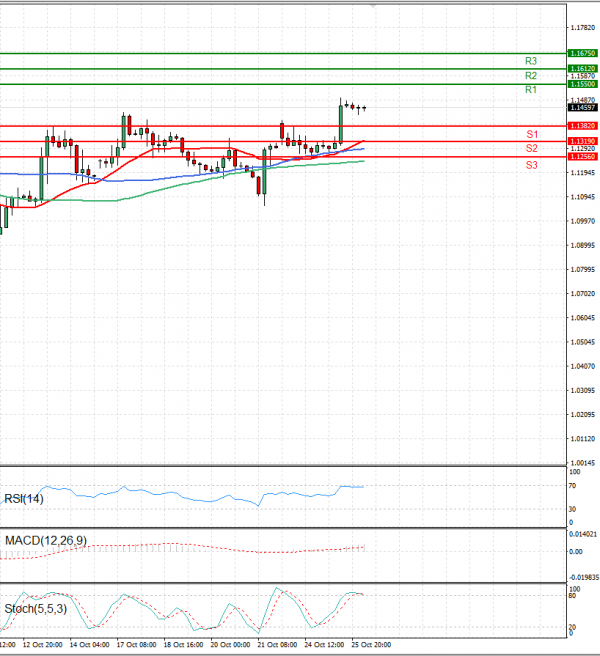
Task: Click the R1 resistance label
Action: coord(531,90)
